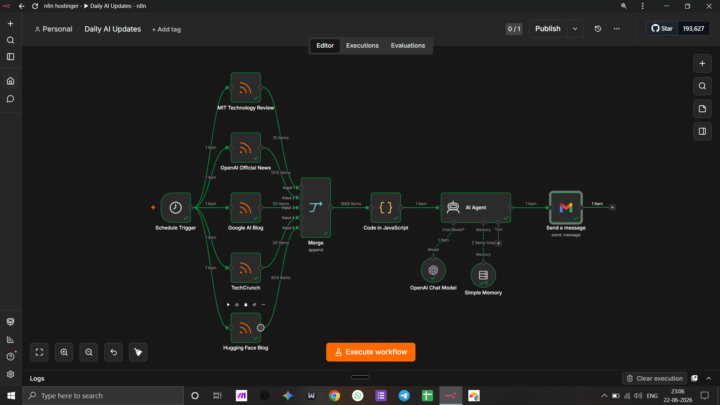Expand the Publish dropdown arrow
This screenshot has height=405, width=720.
575,28
